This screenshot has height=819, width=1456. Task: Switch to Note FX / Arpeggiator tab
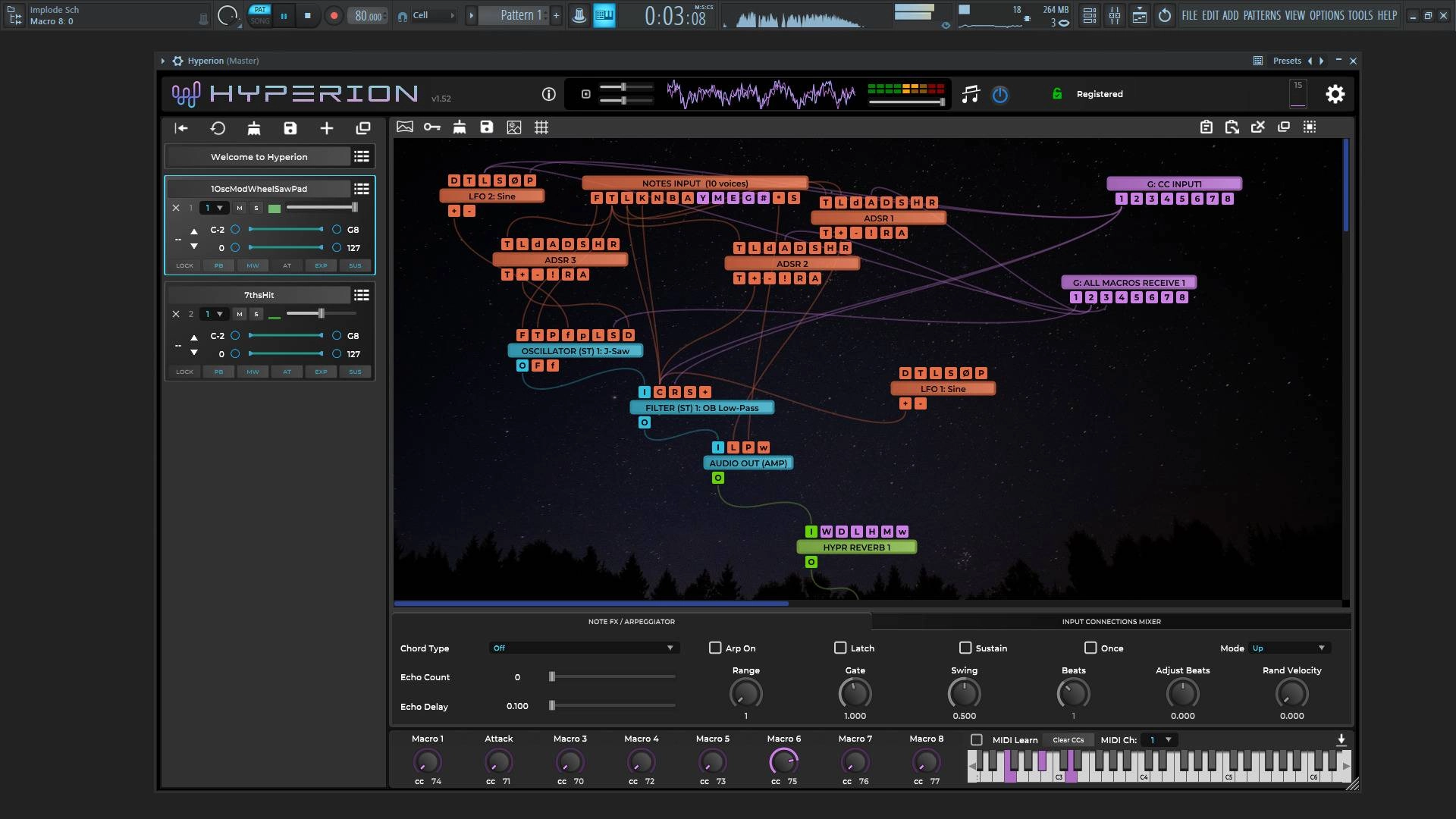pos(631,621)
